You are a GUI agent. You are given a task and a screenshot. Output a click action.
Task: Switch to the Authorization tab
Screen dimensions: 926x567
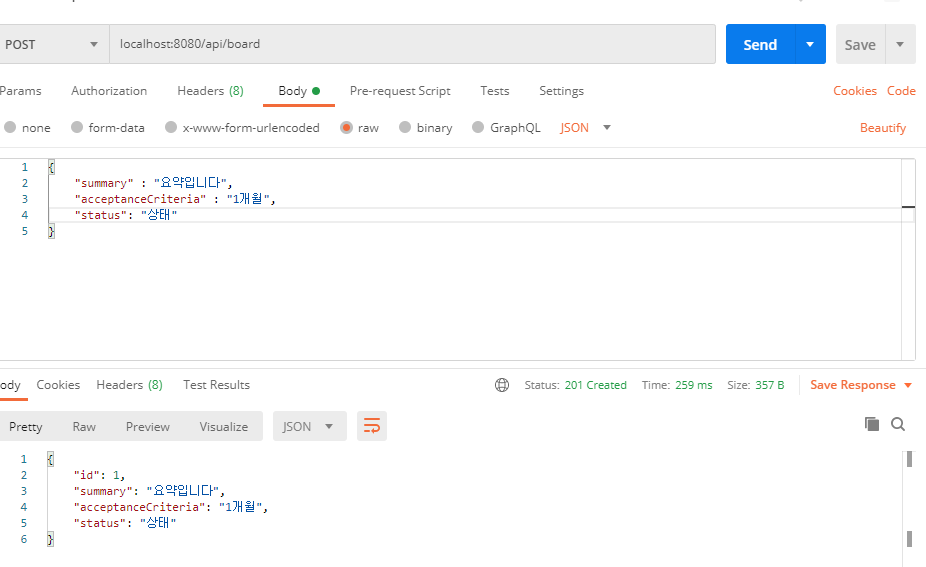(109, 91)
